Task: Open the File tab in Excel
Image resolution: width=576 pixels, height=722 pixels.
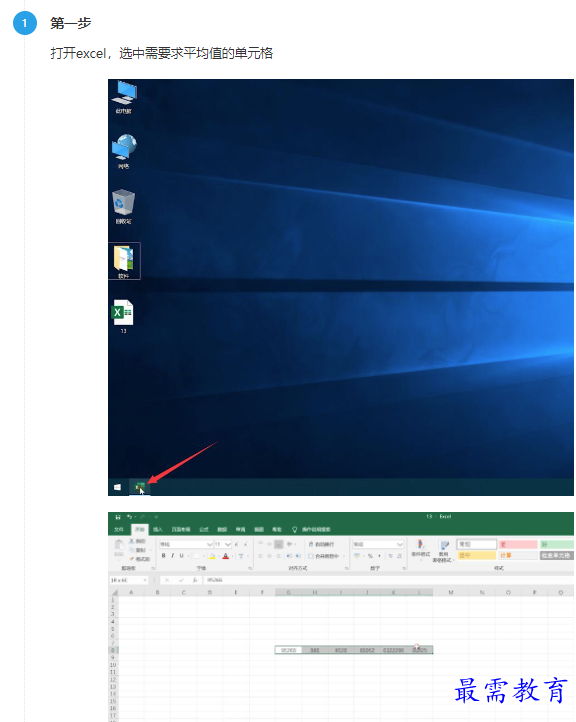Action: click(x=119, y=530)
